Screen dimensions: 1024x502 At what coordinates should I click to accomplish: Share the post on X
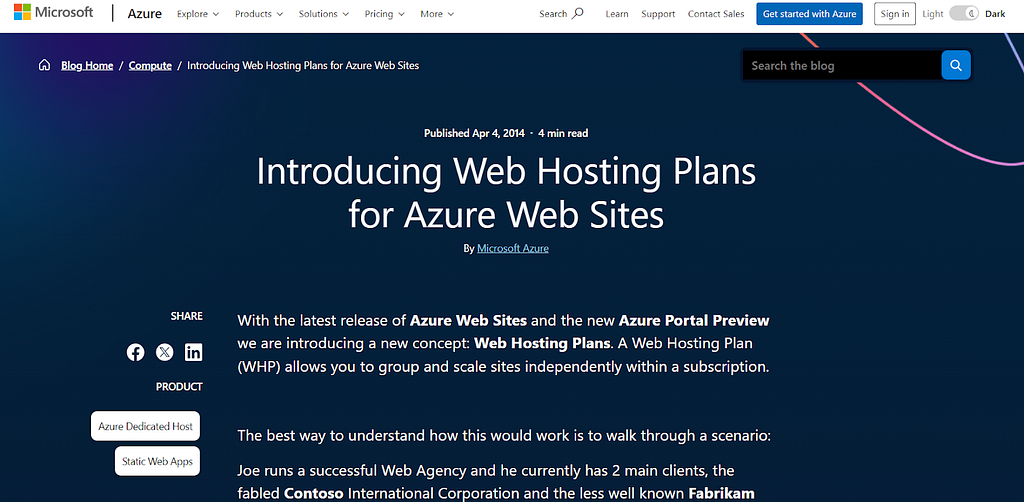point(165,353)
